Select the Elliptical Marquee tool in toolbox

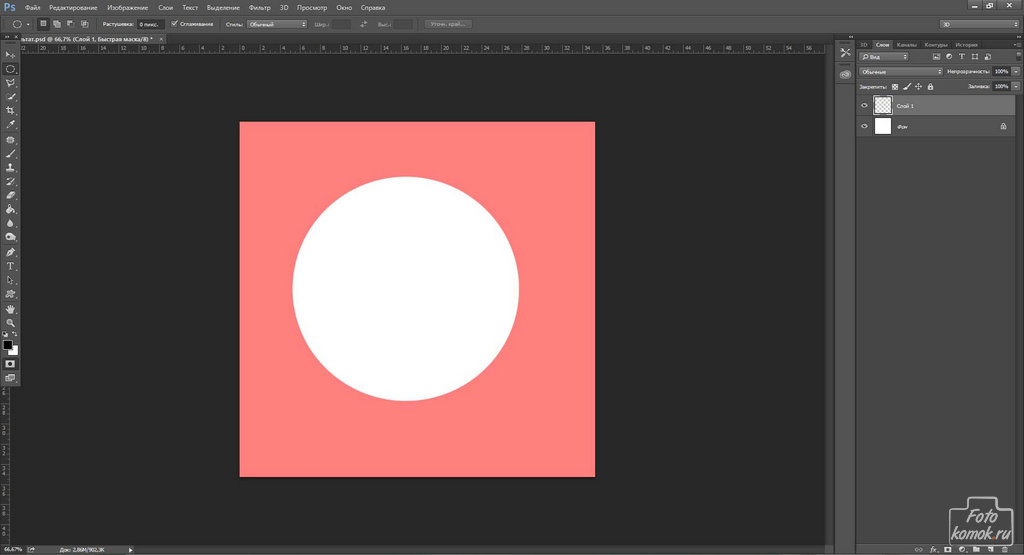click(x=10, y=69)
